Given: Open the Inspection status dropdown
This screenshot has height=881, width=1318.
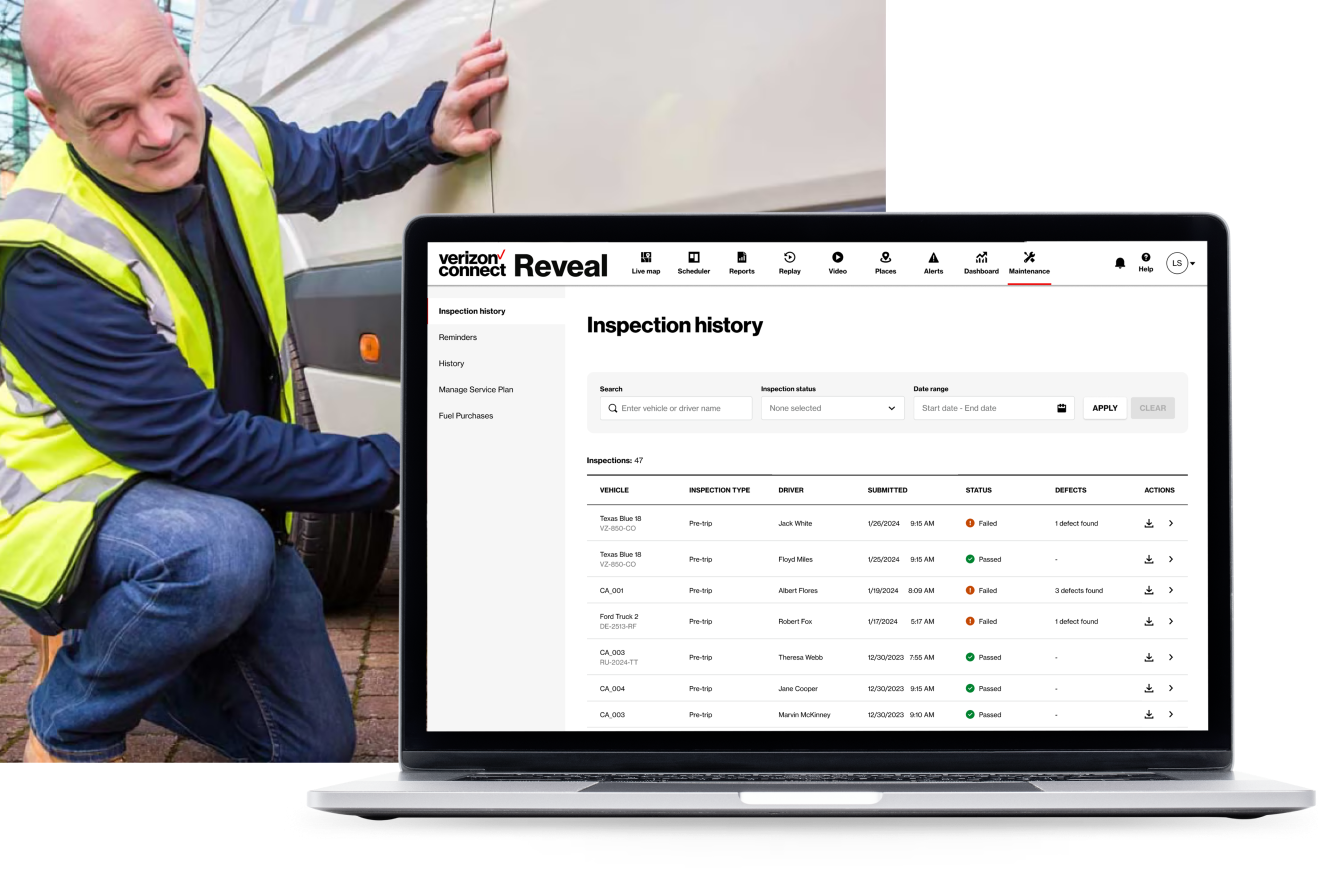Looking at the screenshot, I should click(x=832, y=408).
